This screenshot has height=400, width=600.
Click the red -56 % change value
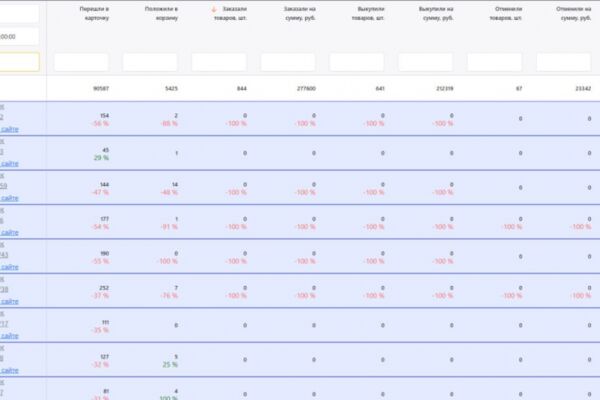click(x=101, y=124)
